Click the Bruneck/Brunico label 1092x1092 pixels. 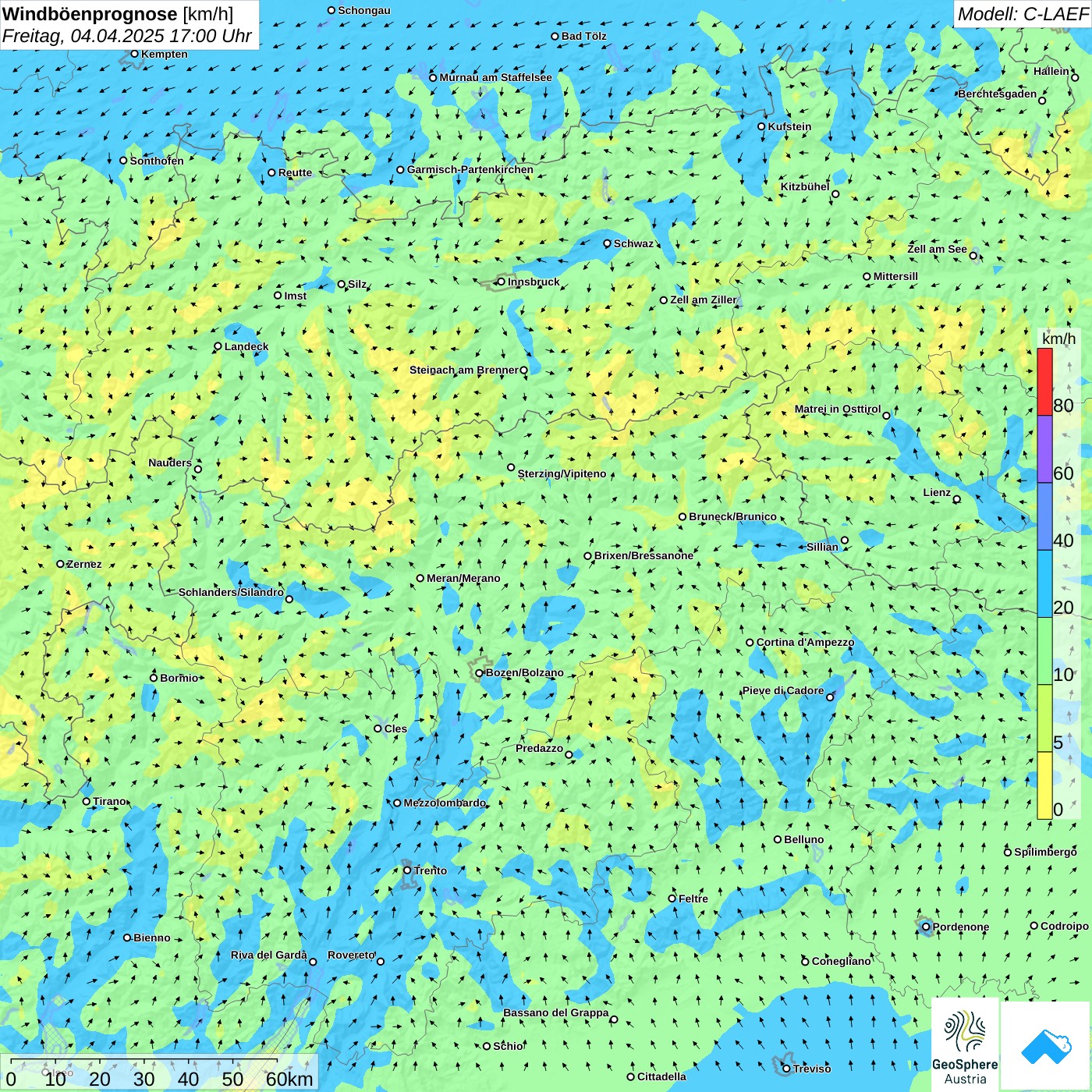pos(732,516)
